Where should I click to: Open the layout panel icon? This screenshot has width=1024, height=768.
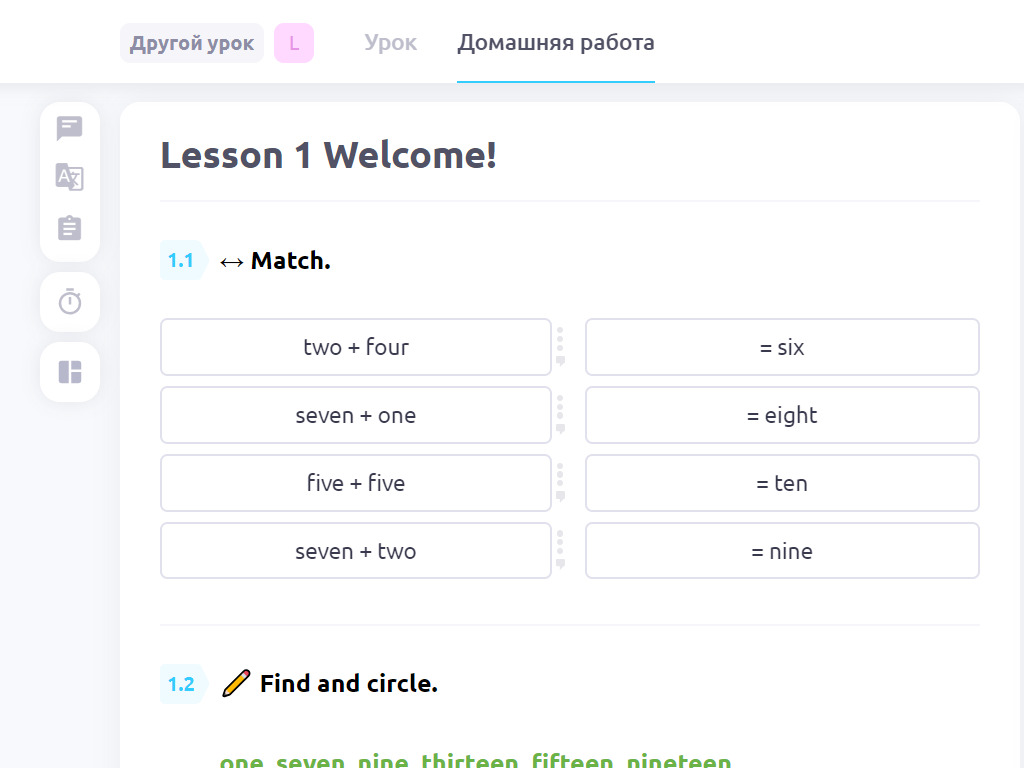[x=70, y=372]
